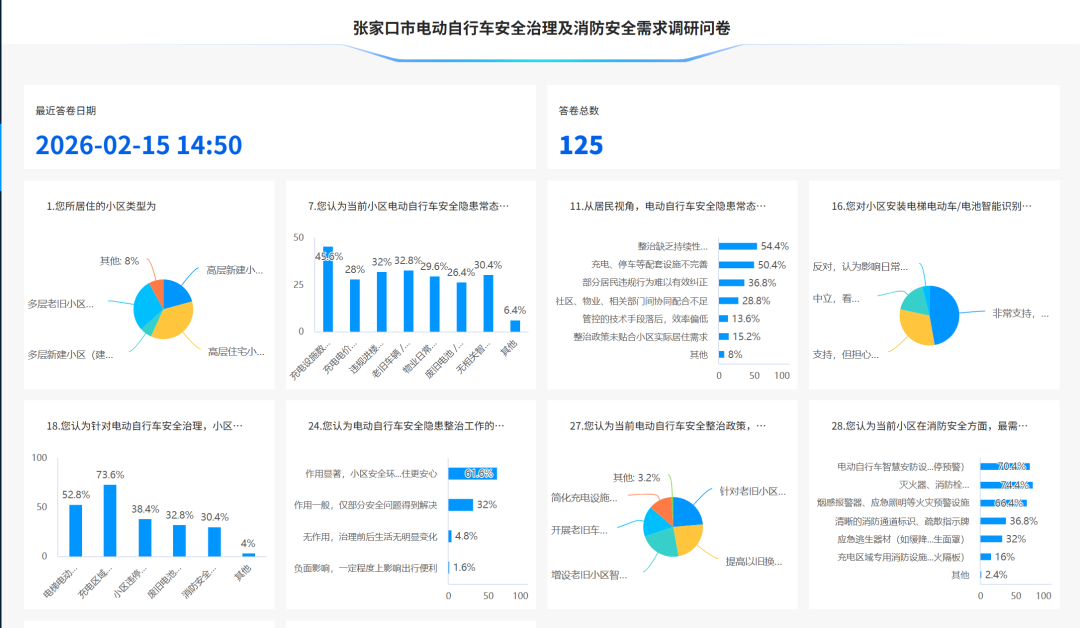Click the '作用一般' 32% bar in question 24
Viewport: 1080px width, 628px height.
coord(461,505)
